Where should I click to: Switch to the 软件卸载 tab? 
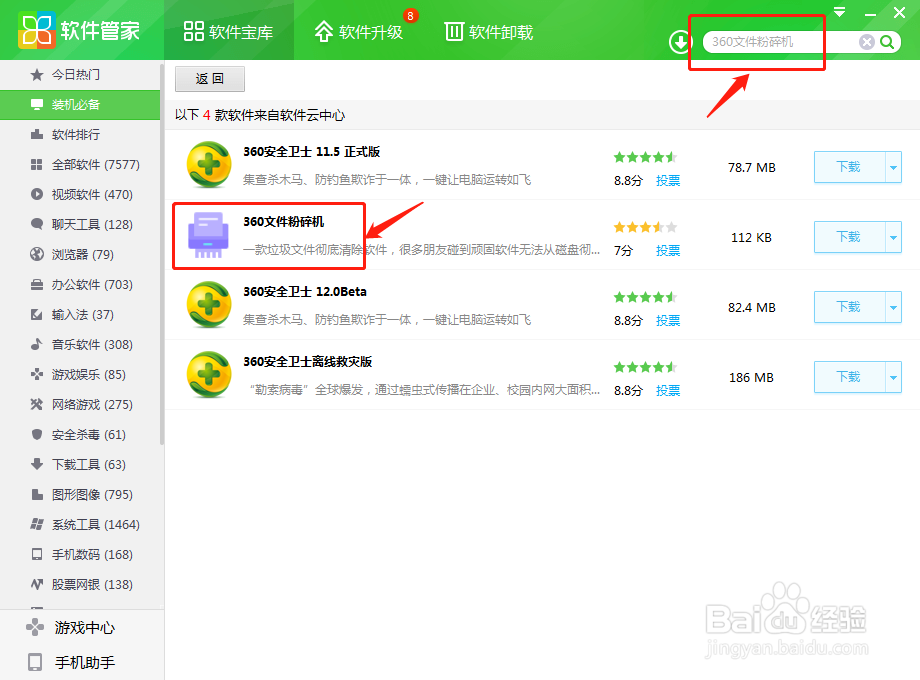point(489,32)
